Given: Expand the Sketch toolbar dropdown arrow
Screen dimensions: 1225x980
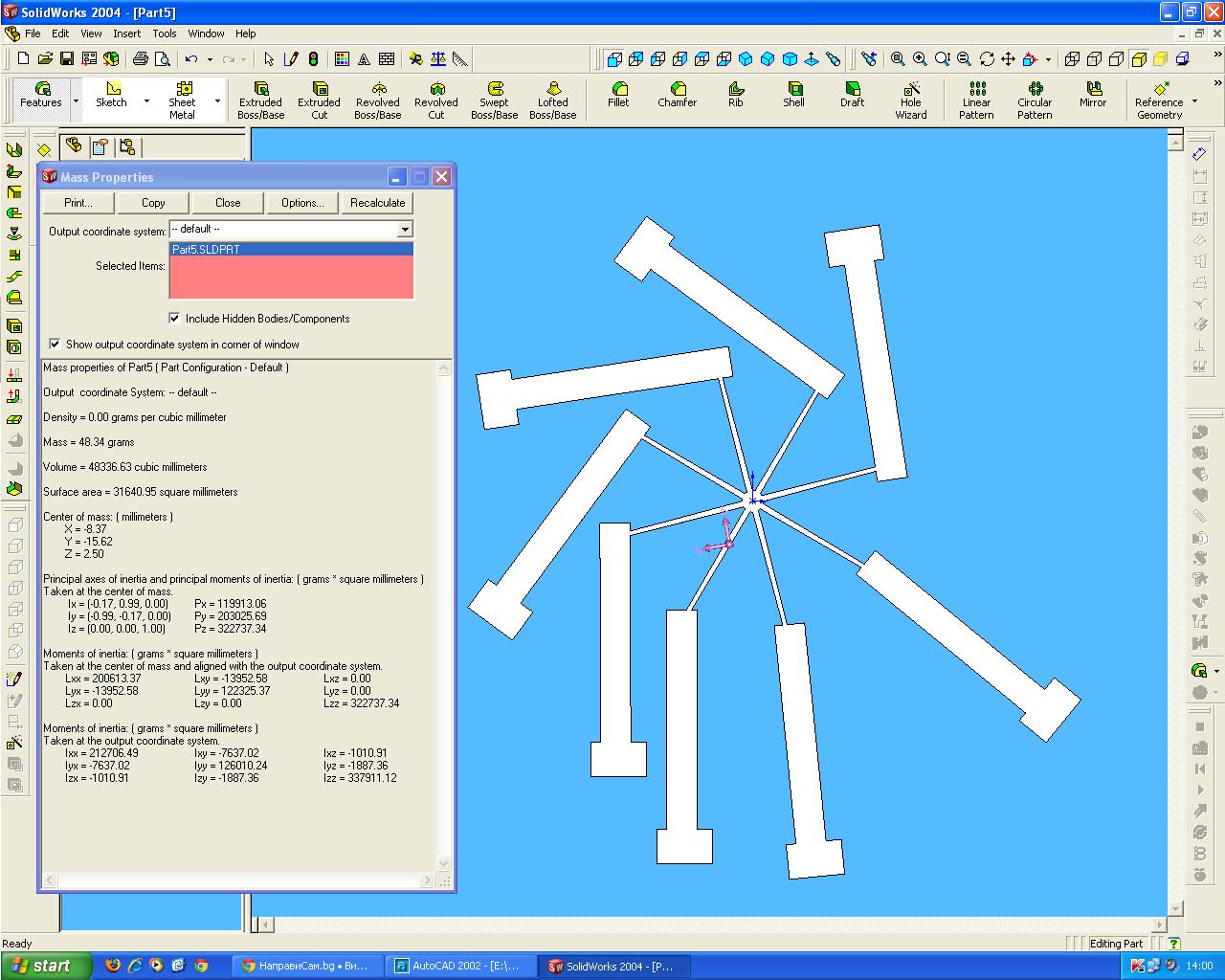Looking at the screenshot, I should 146,101.
